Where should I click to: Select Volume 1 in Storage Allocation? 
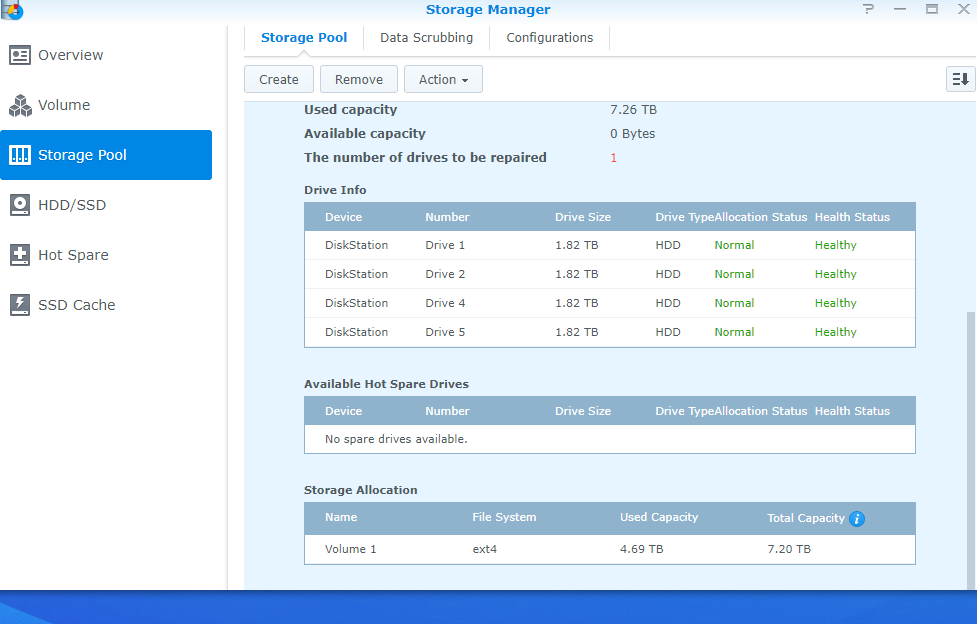coord(609,548)
